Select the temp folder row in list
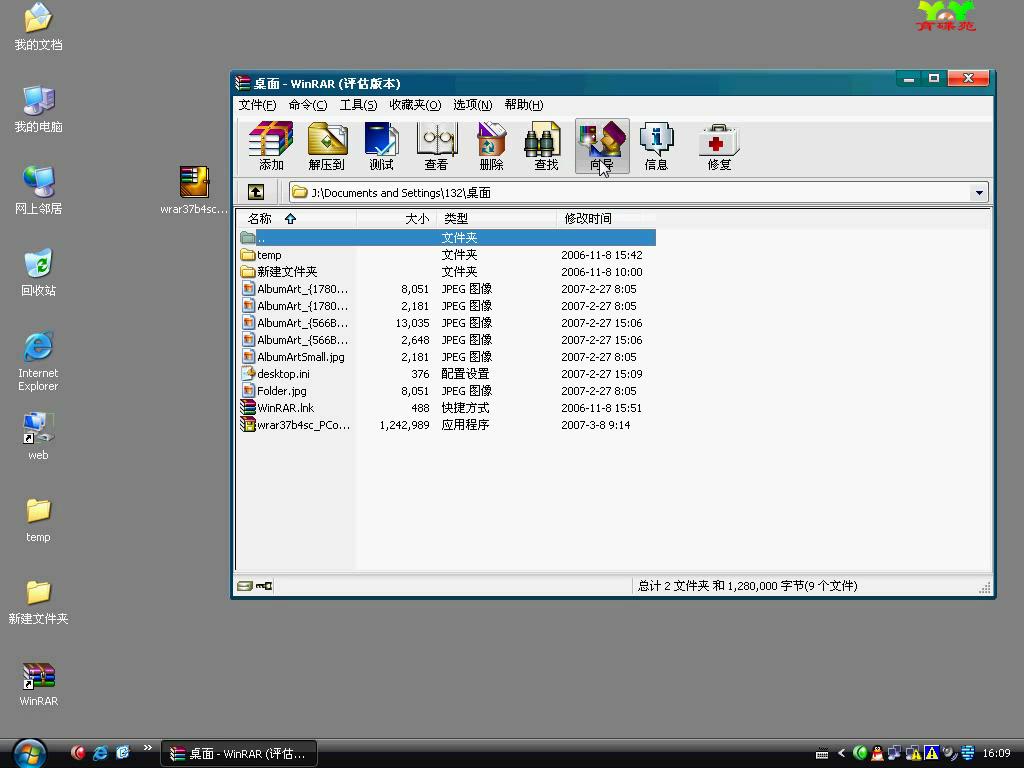1024x768 pixels. pyautogui.click(x=447, y=255)
